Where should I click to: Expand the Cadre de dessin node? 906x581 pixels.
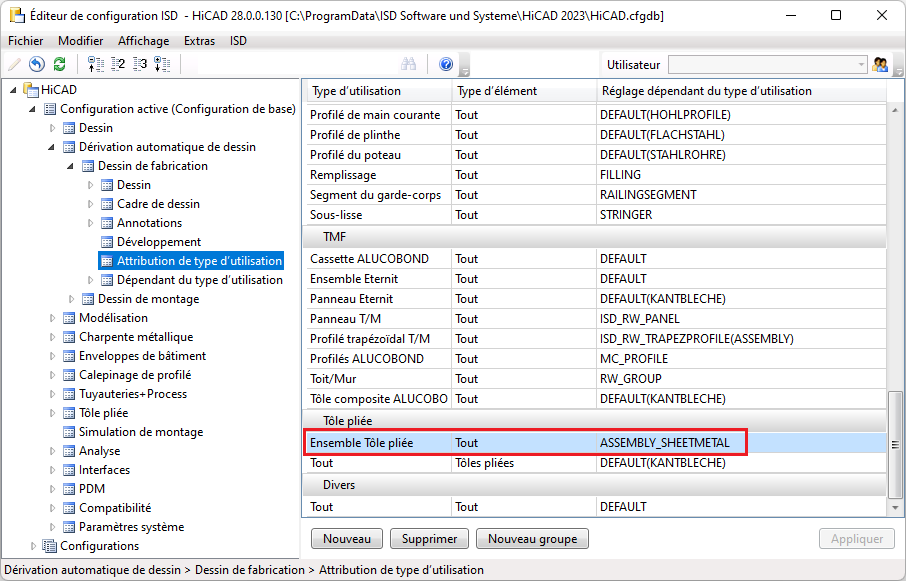[x=90, y=204]
